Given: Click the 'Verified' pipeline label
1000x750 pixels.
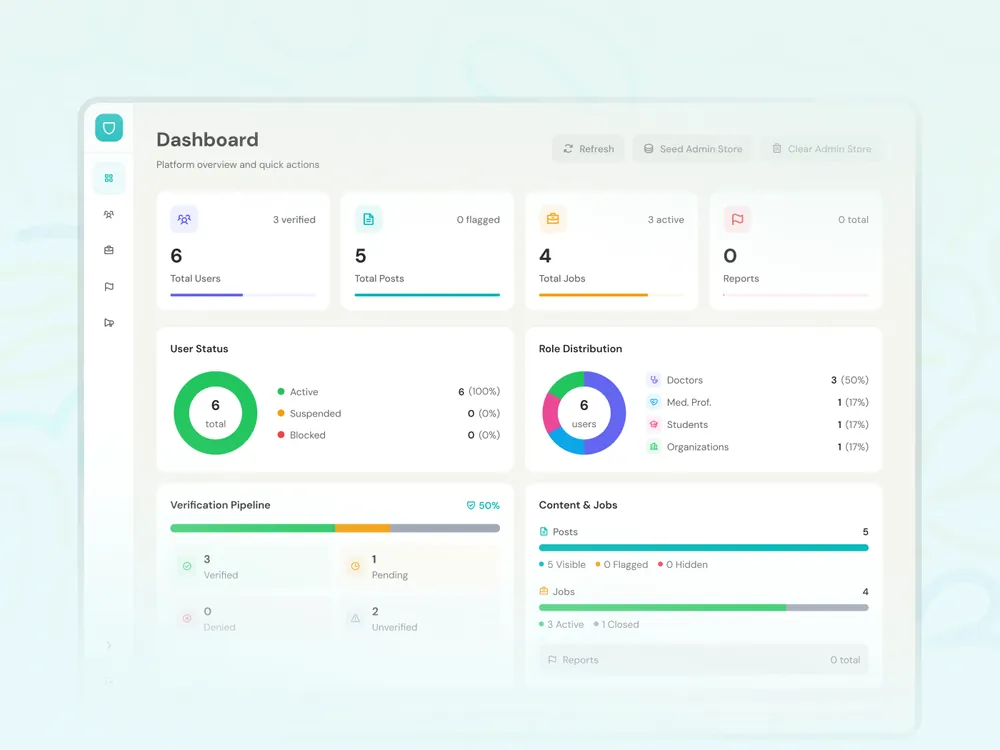Looking at the screenshot, I should coord(221,575).
